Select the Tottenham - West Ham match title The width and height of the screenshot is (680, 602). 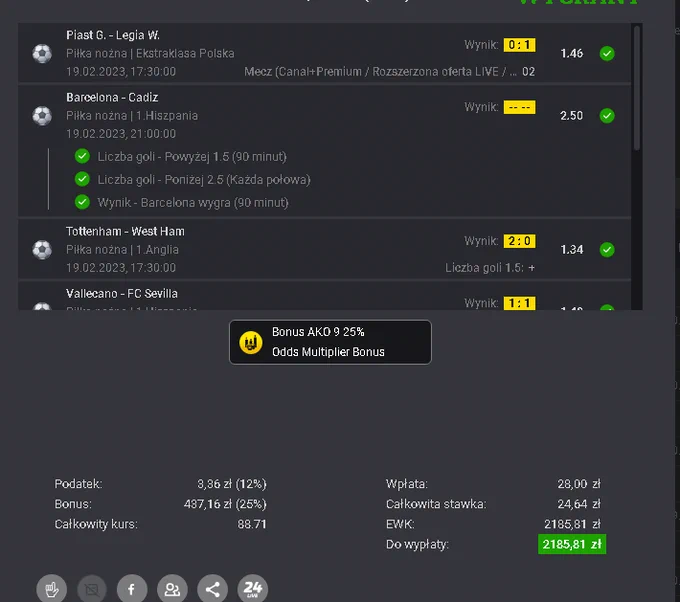[125, 232]
